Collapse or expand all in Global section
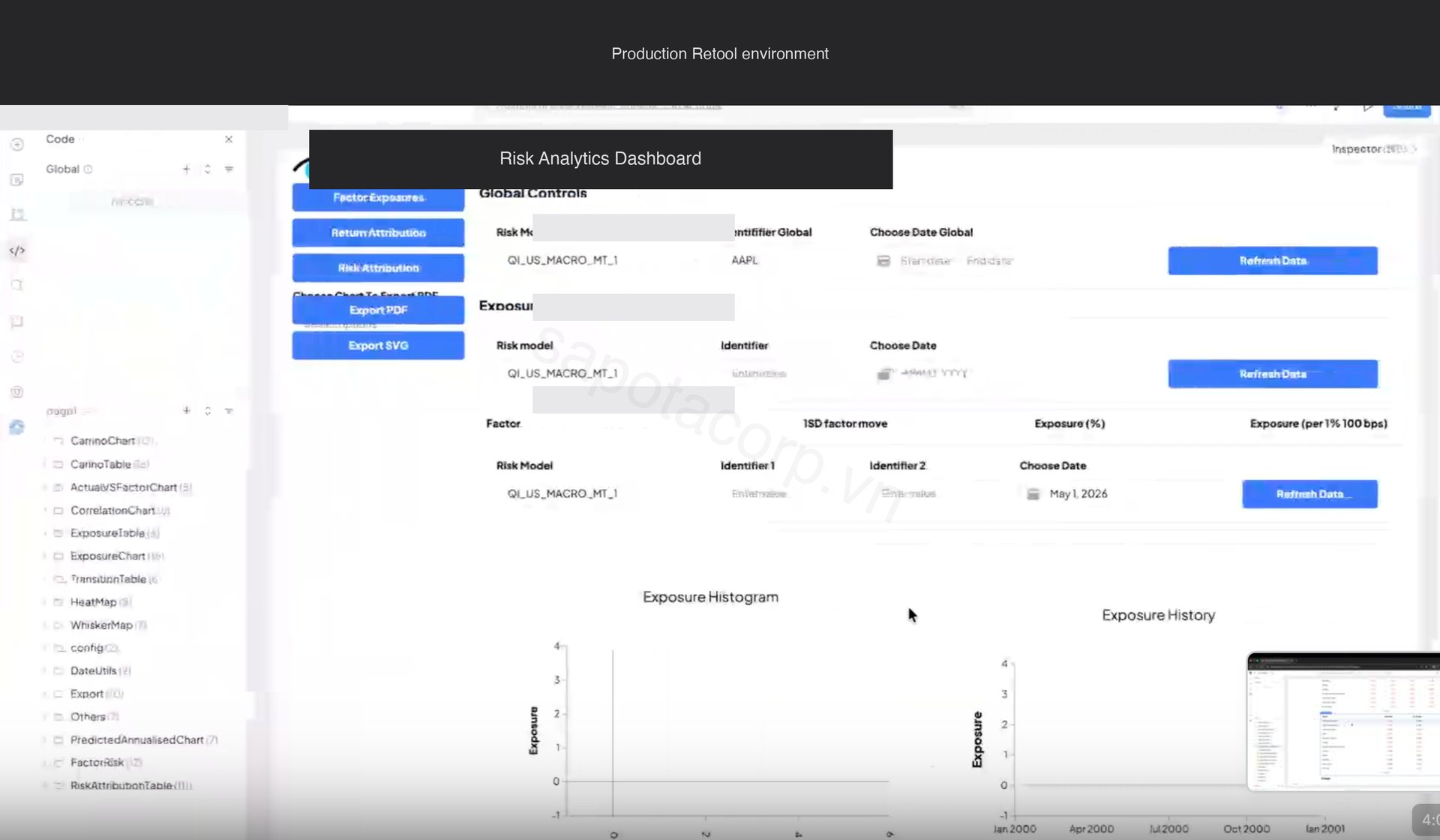Screen dimensions: 1440x840 [x=208, y=169]
